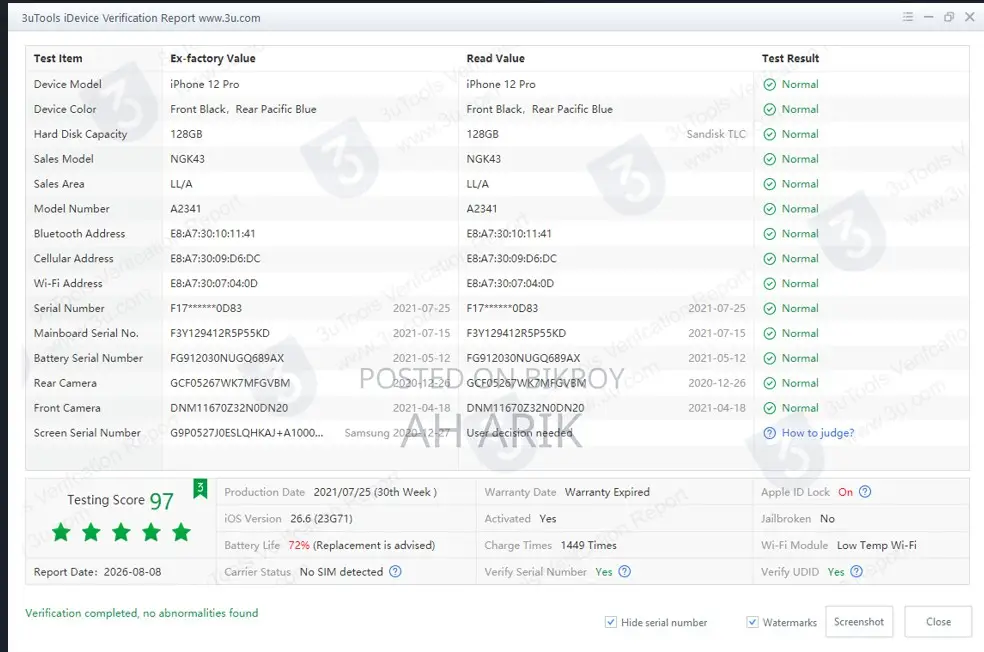The height and width of the screenshot is (652, 984).
Task: Click the iOS Version 26.6 (23G71) value
Action: (321, 519)
